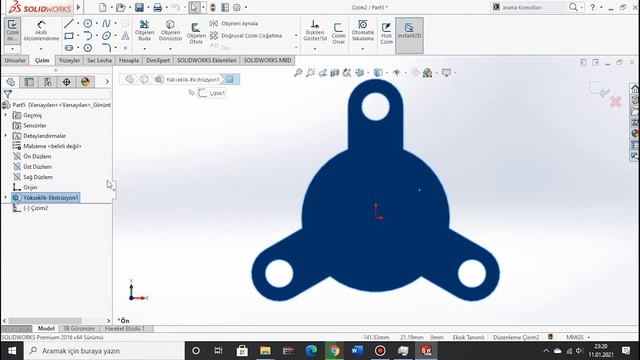
Task: Click İlişkileri Göster/Sil relations tool
Action: [315, 30]
